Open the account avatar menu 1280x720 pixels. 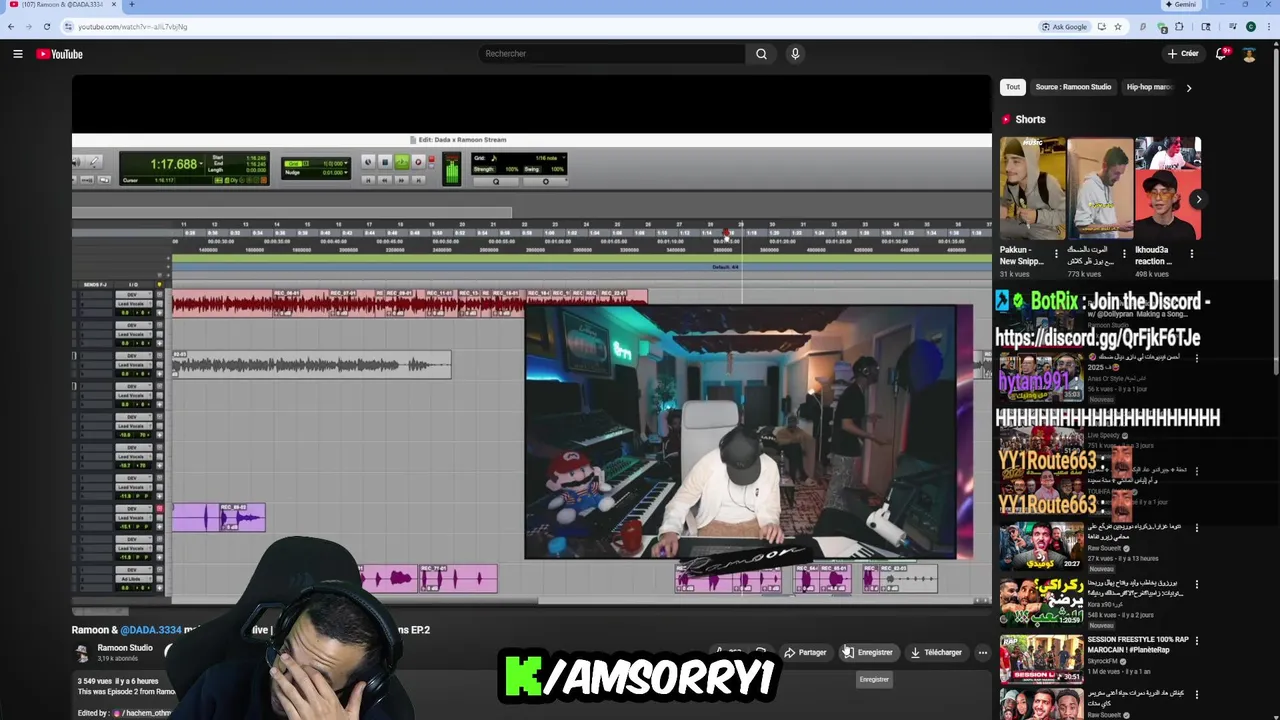click(x=1249, y=54)
